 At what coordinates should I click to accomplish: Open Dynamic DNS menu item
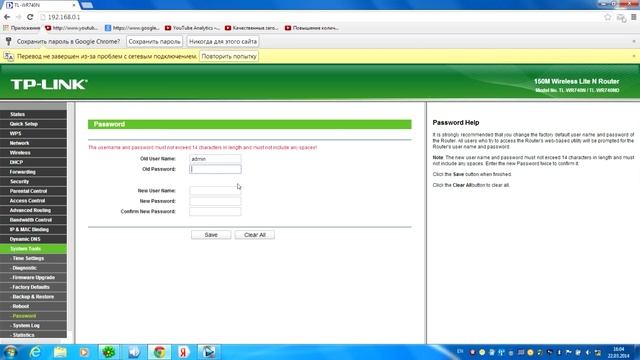coord(33,239)
